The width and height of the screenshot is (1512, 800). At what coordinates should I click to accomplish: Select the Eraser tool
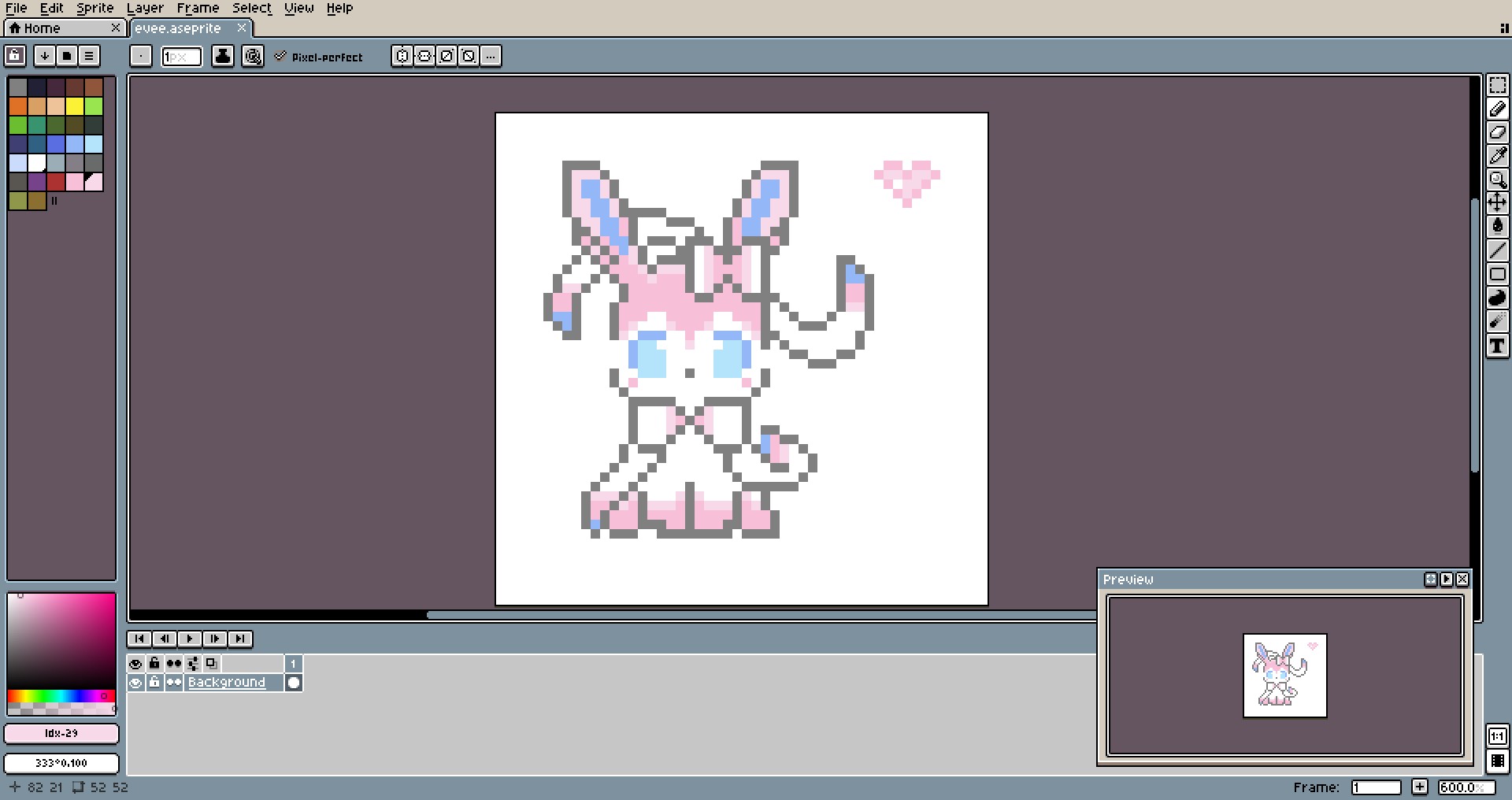pos(1497,132)
